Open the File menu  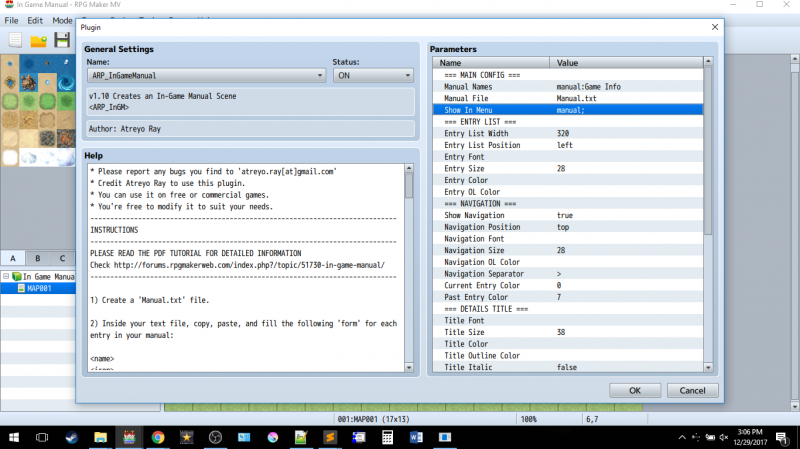tap(11, 20)
